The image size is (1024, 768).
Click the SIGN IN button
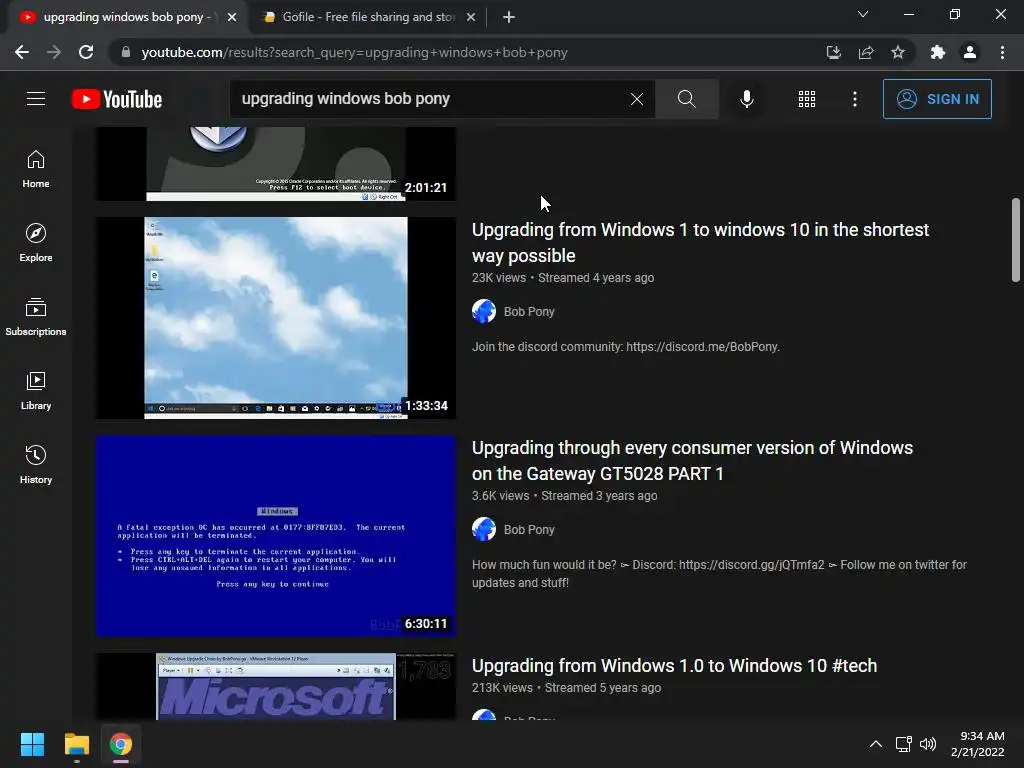pos(937,99)
